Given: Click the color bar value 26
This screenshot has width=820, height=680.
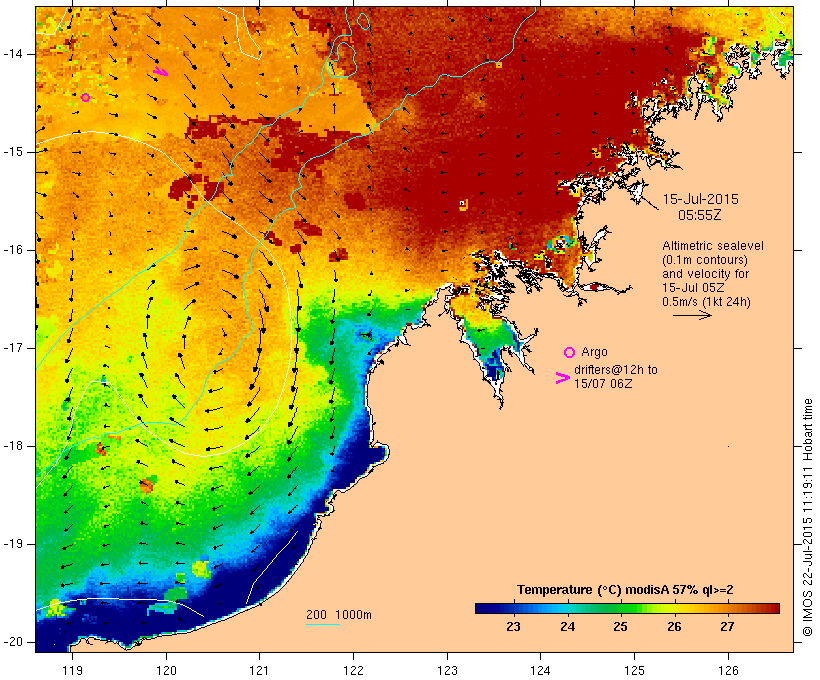Looking at the screenshot, I should [x=674, y=626].
